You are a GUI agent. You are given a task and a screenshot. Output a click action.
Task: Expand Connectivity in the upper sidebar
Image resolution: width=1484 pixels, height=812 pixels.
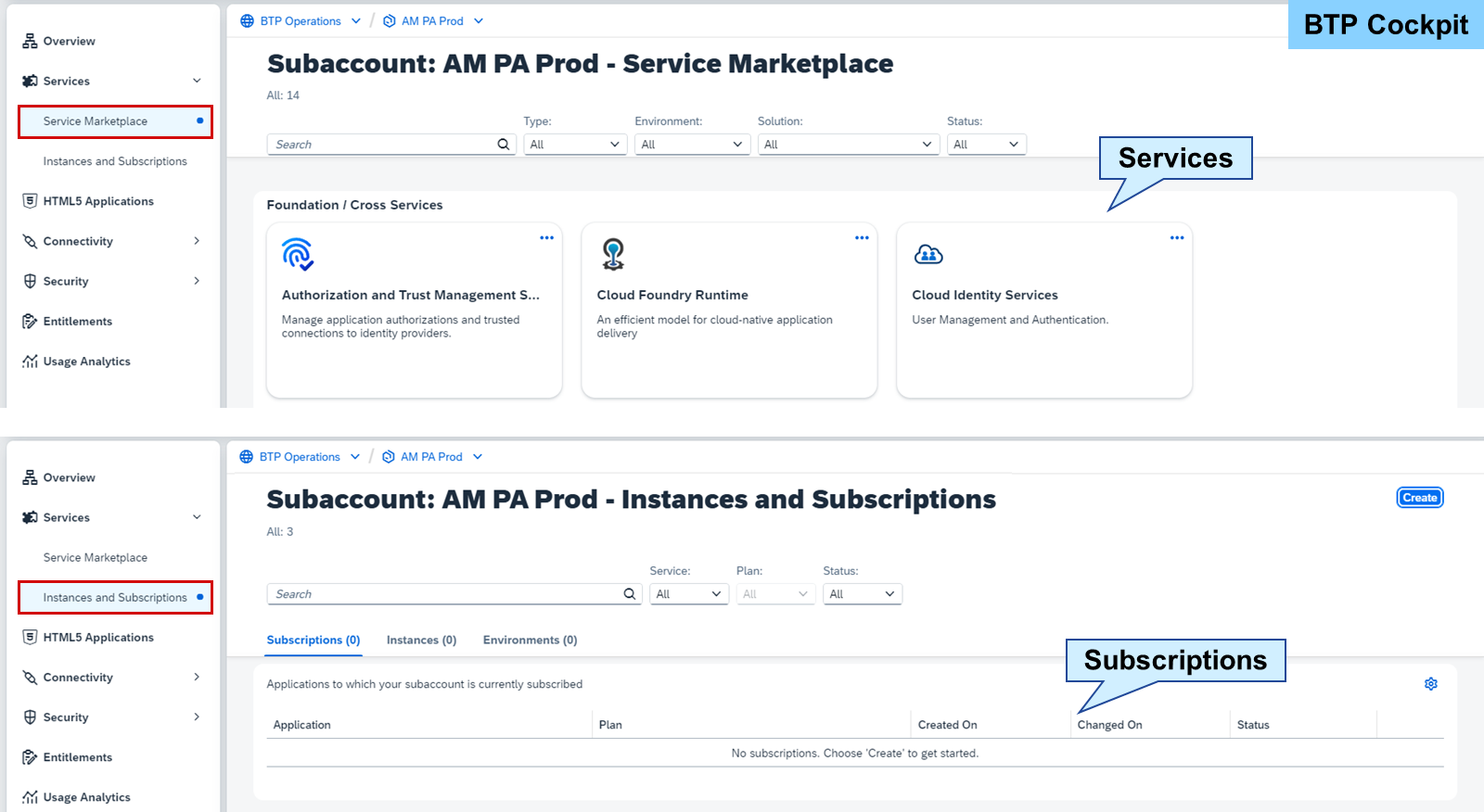[x=197, y=241]
